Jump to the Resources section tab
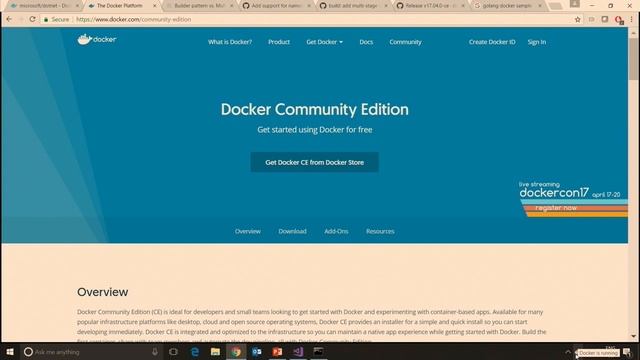The image size is (640, 360). [380, 231]
